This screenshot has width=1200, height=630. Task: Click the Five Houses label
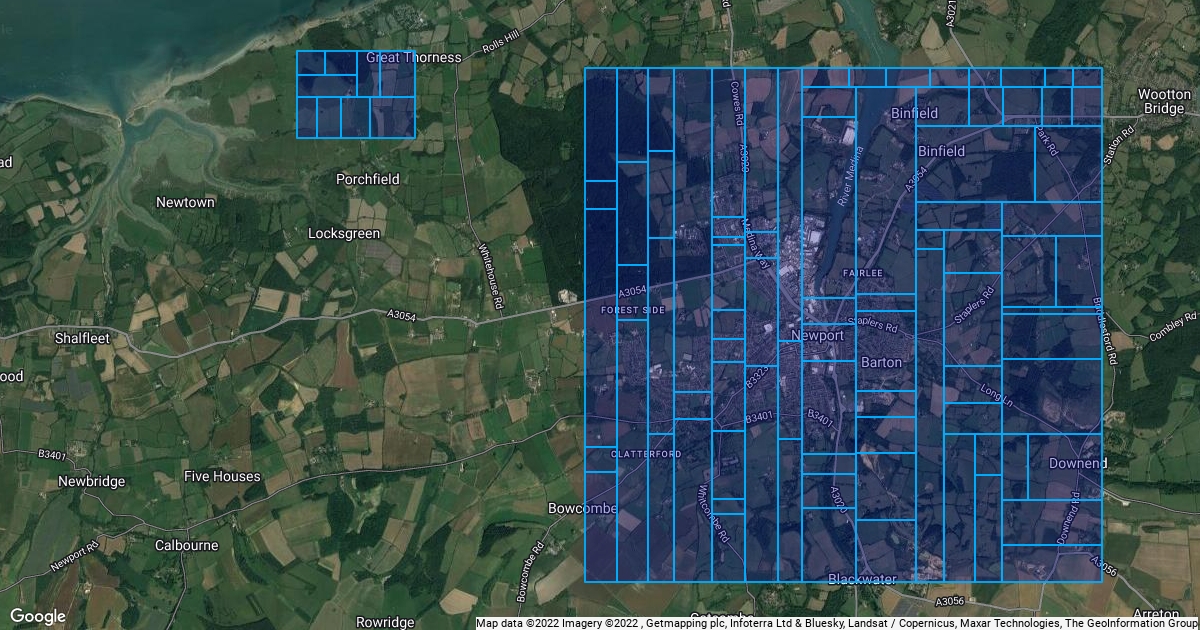click(221, 476)
